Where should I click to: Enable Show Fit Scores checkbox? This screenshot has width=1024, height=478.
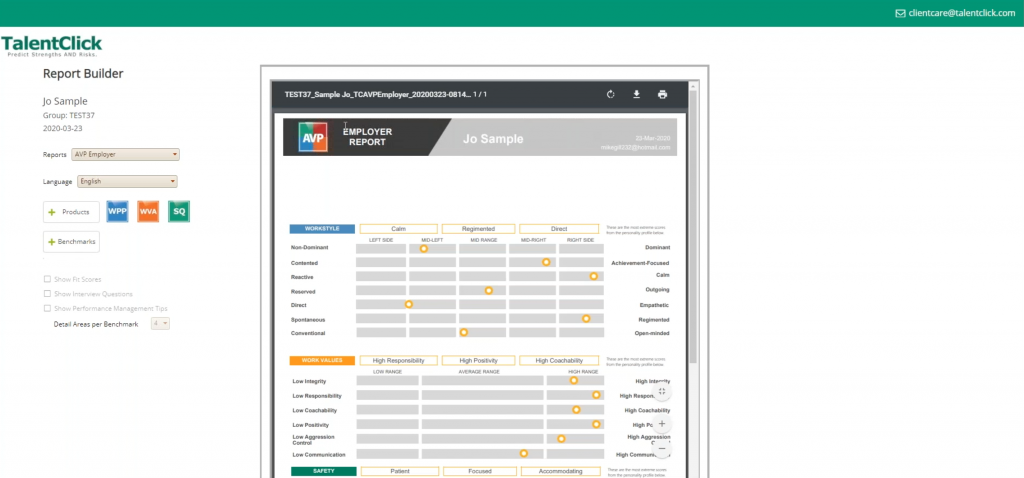coord(47,279)
